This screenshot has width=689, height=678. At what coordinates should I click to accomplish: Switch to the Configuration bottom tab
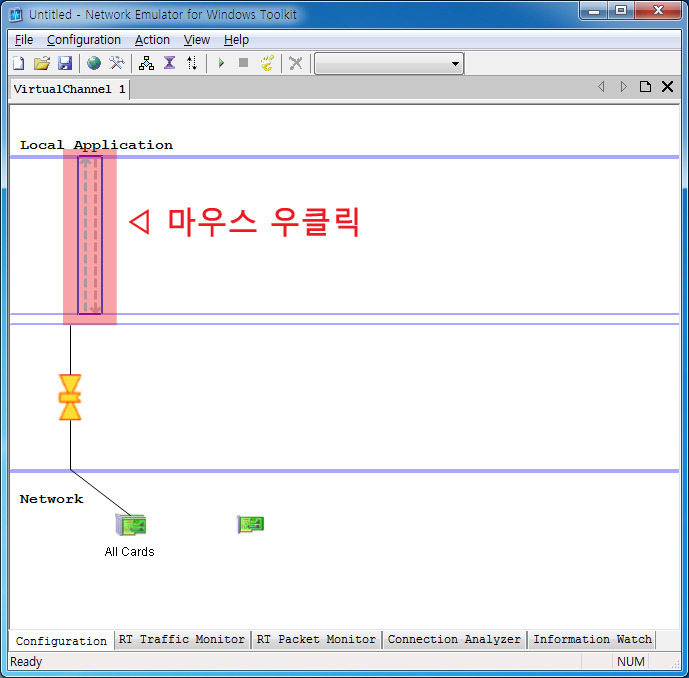[x=61, y=641]
